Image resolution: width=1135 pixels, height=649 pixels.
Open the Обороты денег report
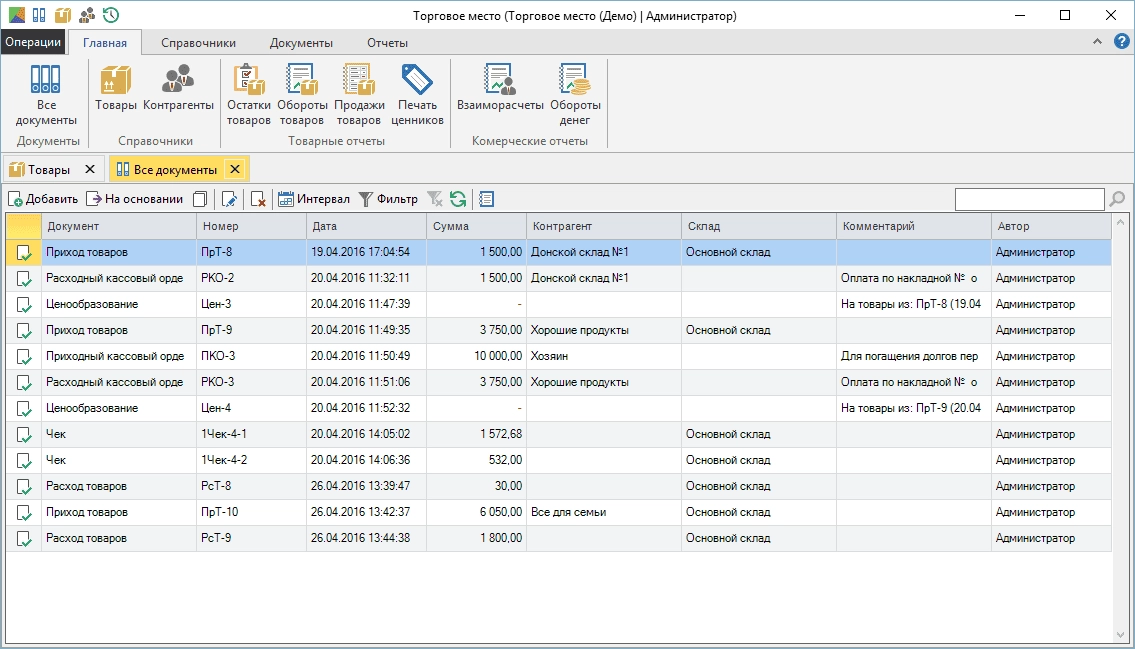tap(575, 95)
